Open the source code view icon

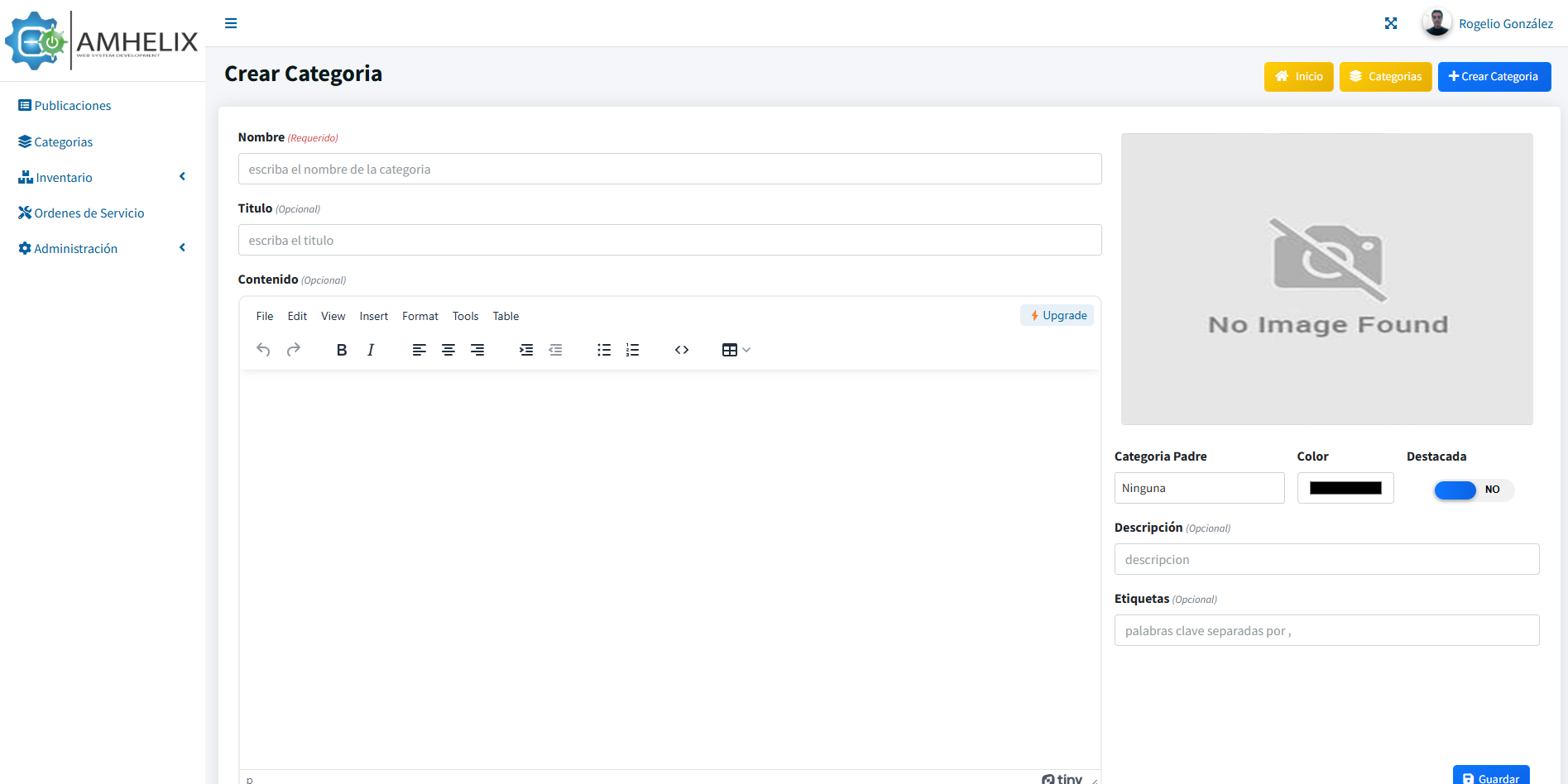682,350
